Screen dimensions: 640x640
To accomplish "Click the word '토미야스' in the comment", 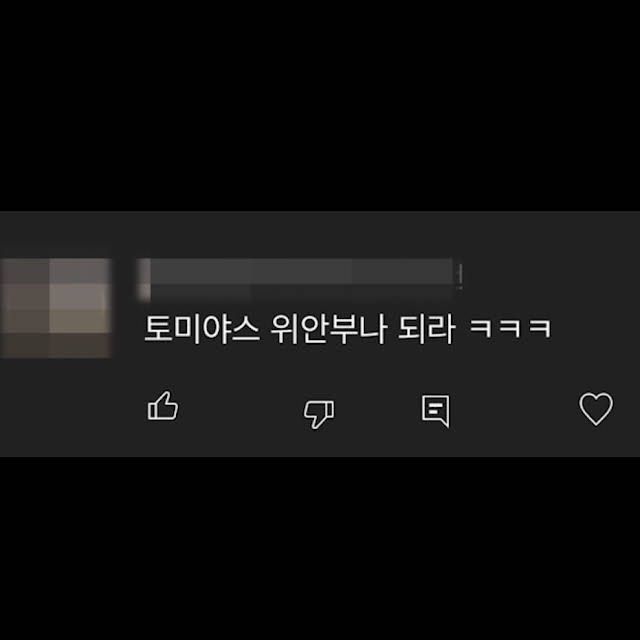I will [202, 329].
